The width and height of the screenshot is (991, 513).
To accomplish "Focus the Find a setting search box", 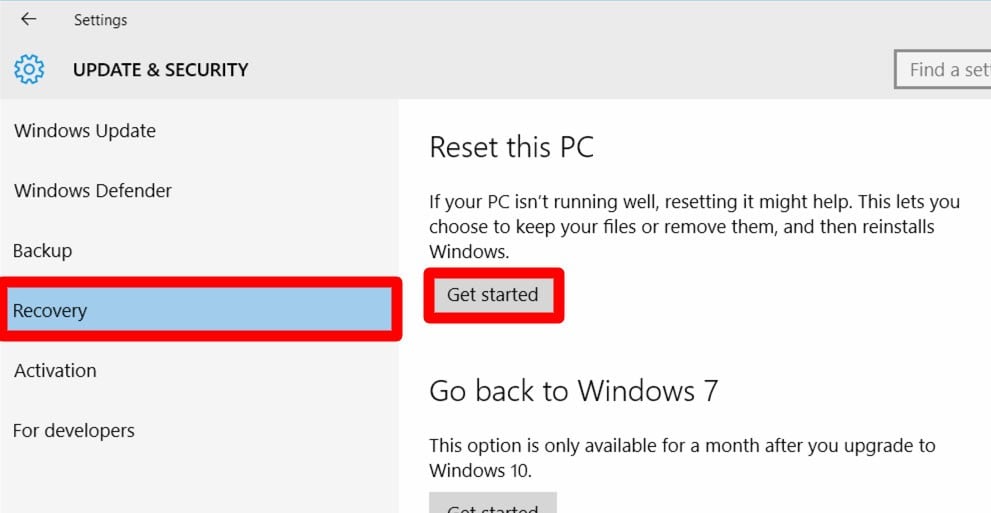I will [945, 70].
